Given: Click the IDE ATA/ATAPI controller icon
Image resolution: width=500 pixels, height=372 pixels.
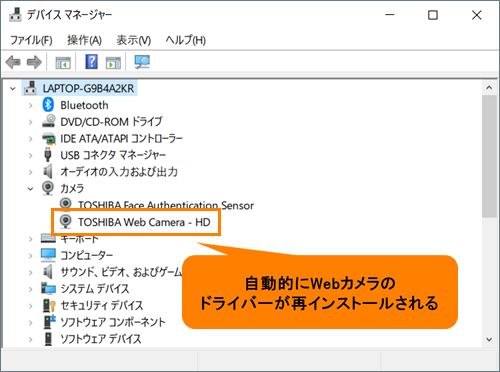Looking at the screenshot, I should (49, 138).
